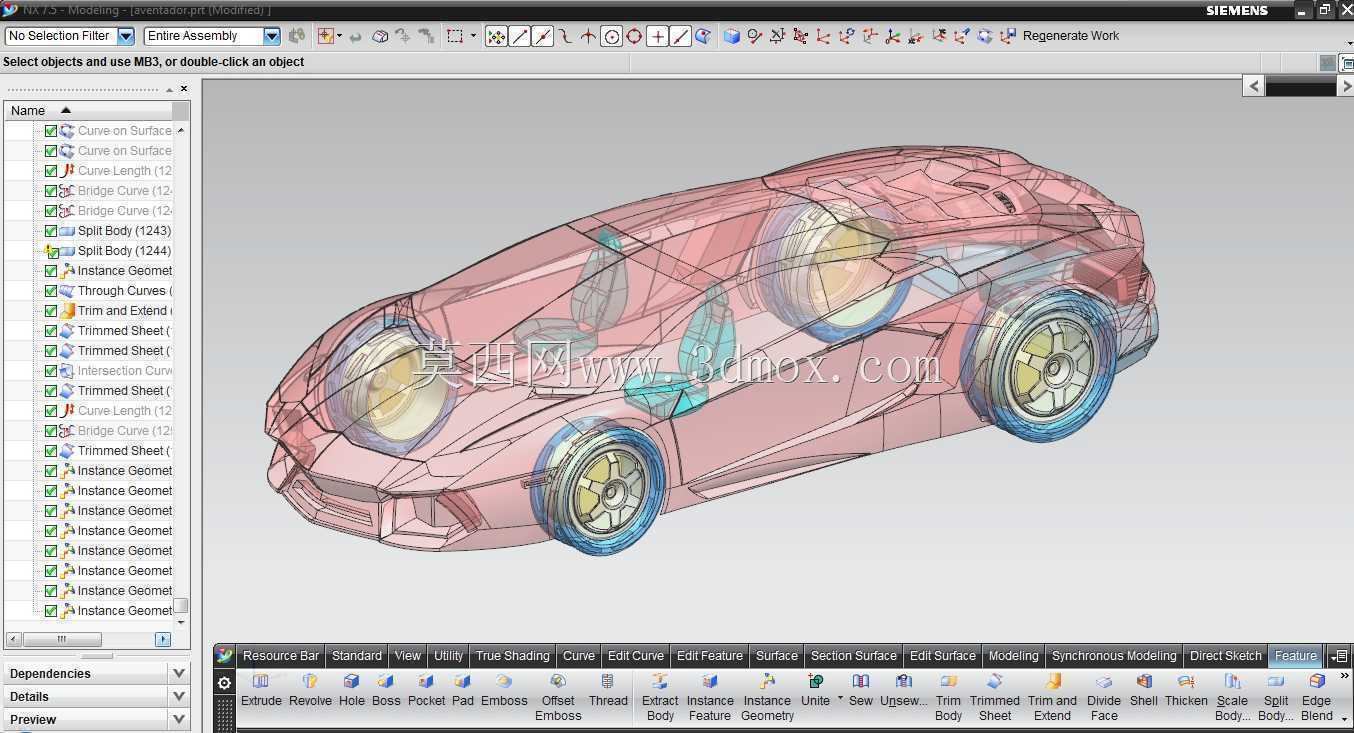Select the Unite boolean tool
The width and height of the screenshot is (1354, 733).
coord(815,690)
